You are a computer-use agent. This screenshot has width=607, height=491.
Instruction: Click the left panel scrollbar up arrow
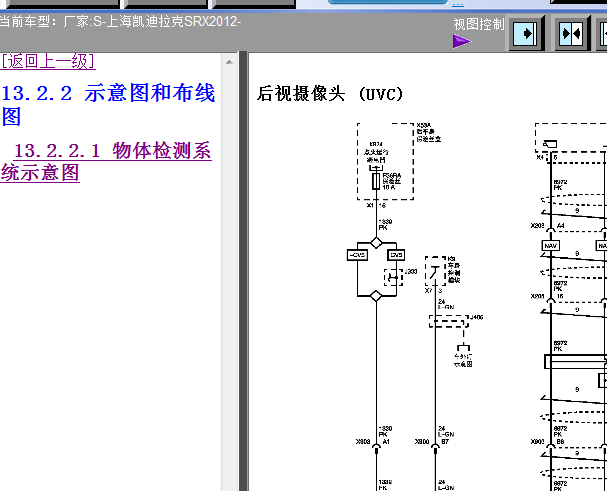coord(229,62)
